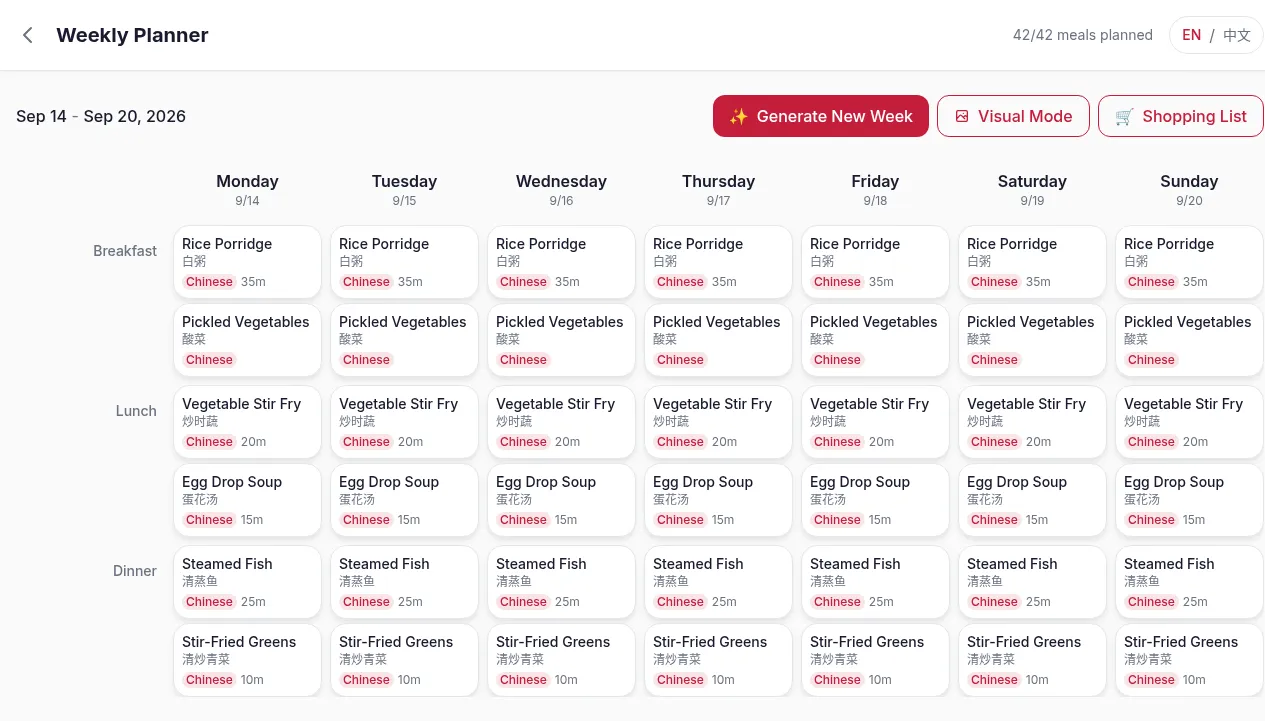Image resolution: width=1265 pixels, height=721 pixels.
Task: Switch language to 中文
Action: [1237, 35]
